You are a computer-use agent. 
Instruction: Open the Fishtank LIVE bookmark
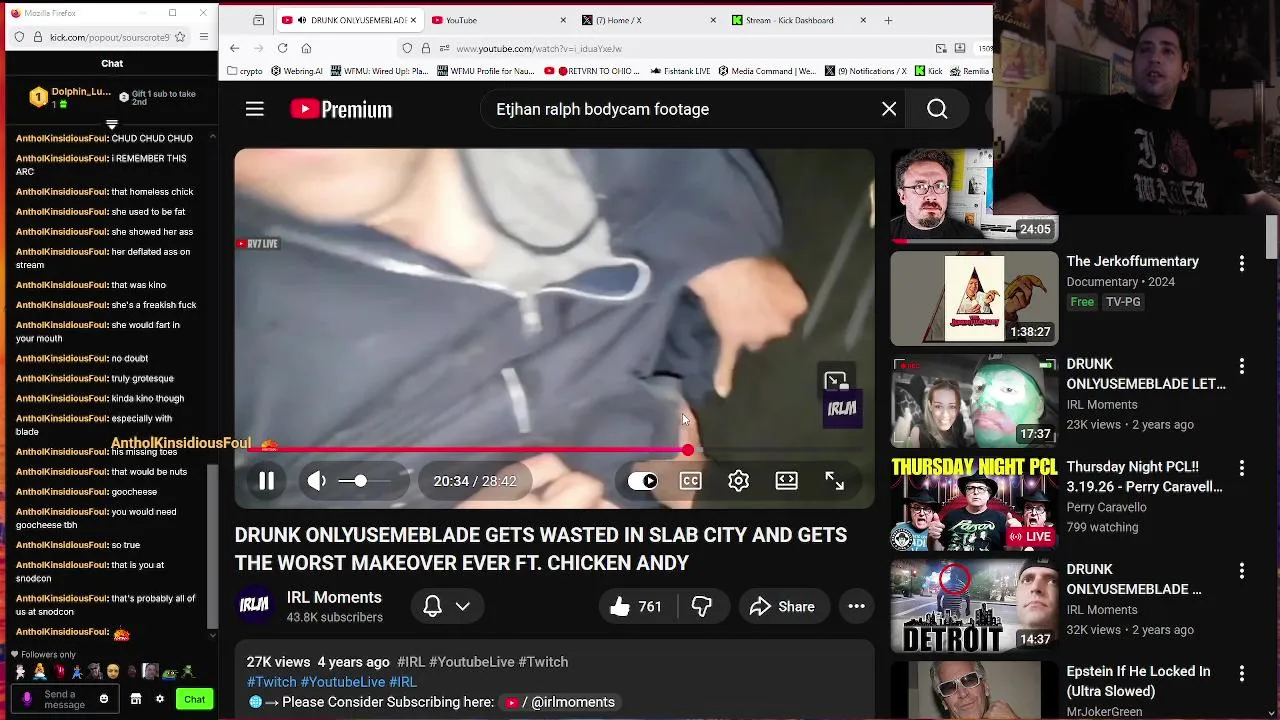(680, 71)
